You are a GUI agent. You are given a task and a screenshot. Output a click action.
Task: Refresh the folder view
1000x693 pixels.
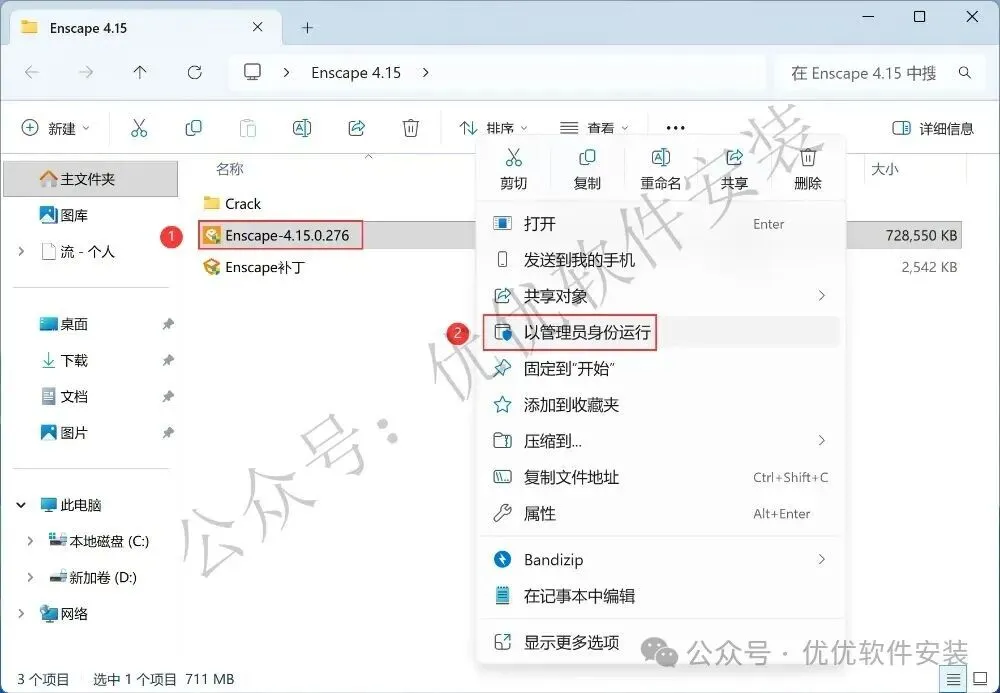point(195,73)
